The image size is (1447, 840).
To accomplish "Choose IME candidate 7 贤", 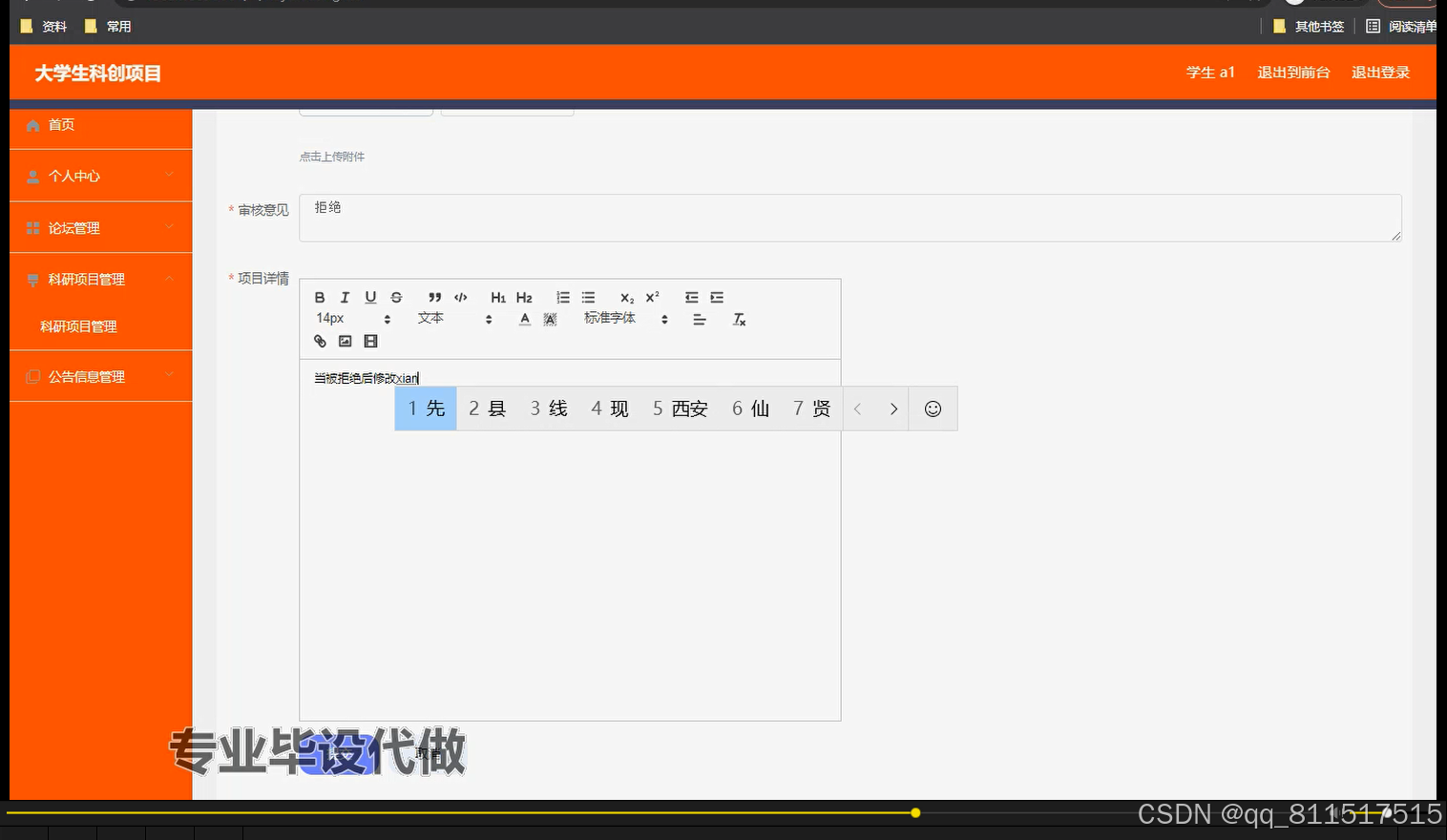I will coord(811,409).
